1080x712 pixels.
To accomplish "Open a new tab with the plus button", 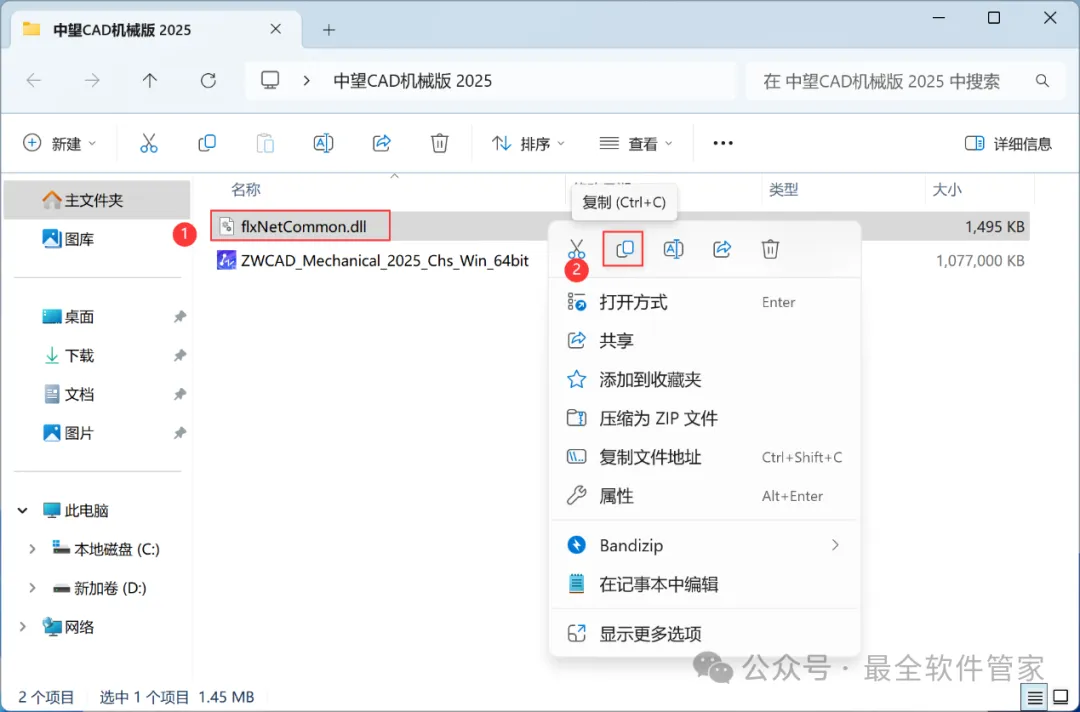I will coord(329,30).
